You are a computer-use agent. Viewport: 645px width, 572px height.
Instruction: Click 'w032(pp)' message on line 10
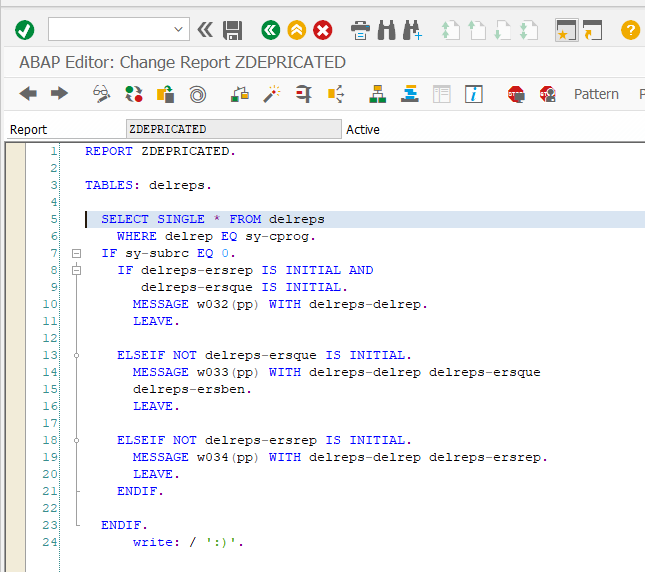coord(227,304)
